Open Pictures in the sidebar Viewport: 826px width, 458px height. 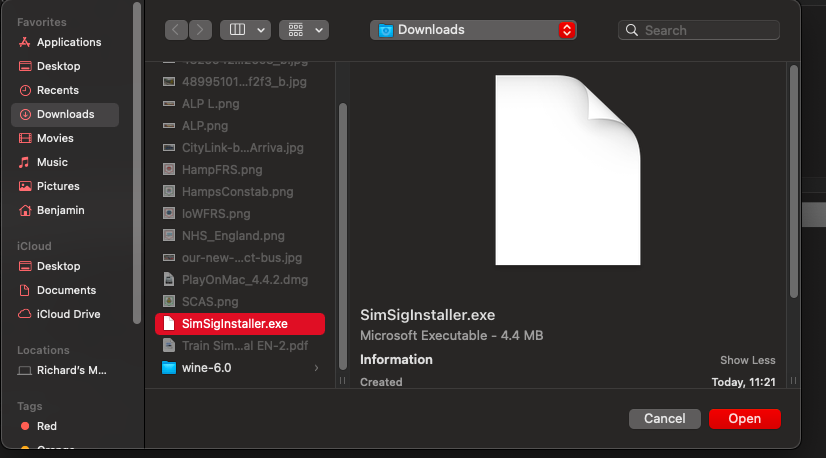click(65, 186)
